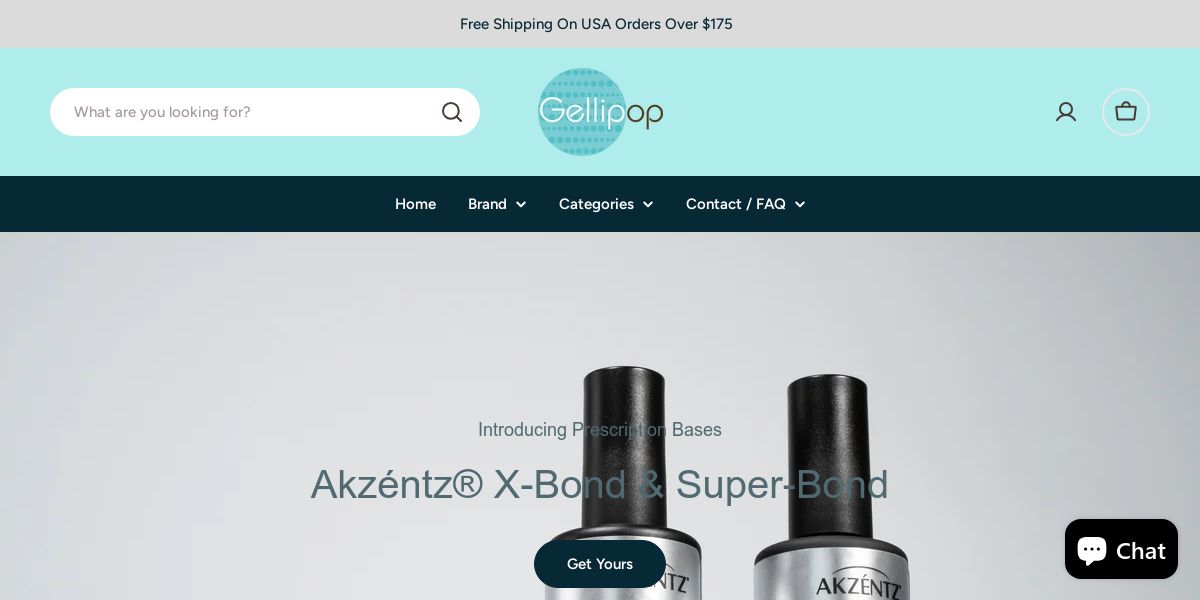Expand the Brand dropdown chevron
1200x600 pixels.
pos(521,204)
